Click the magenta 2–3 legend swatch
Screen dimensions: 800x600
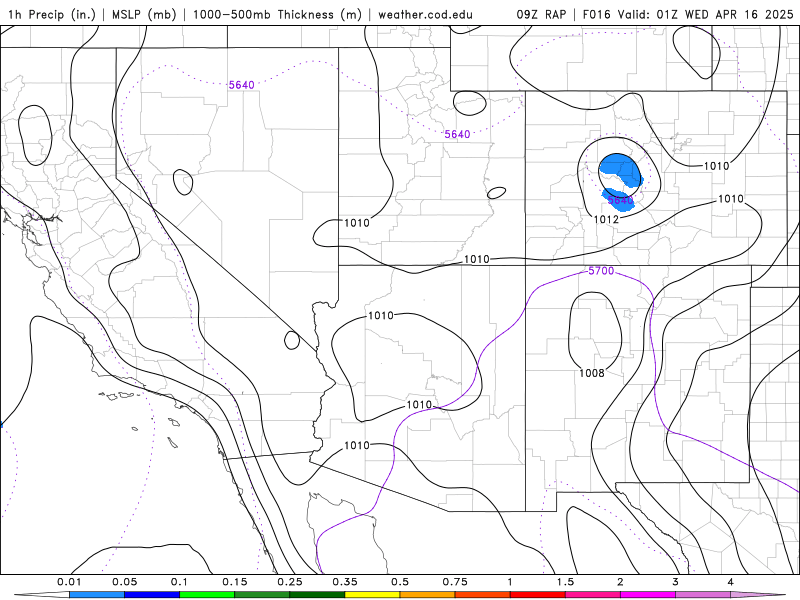(648, 595)
